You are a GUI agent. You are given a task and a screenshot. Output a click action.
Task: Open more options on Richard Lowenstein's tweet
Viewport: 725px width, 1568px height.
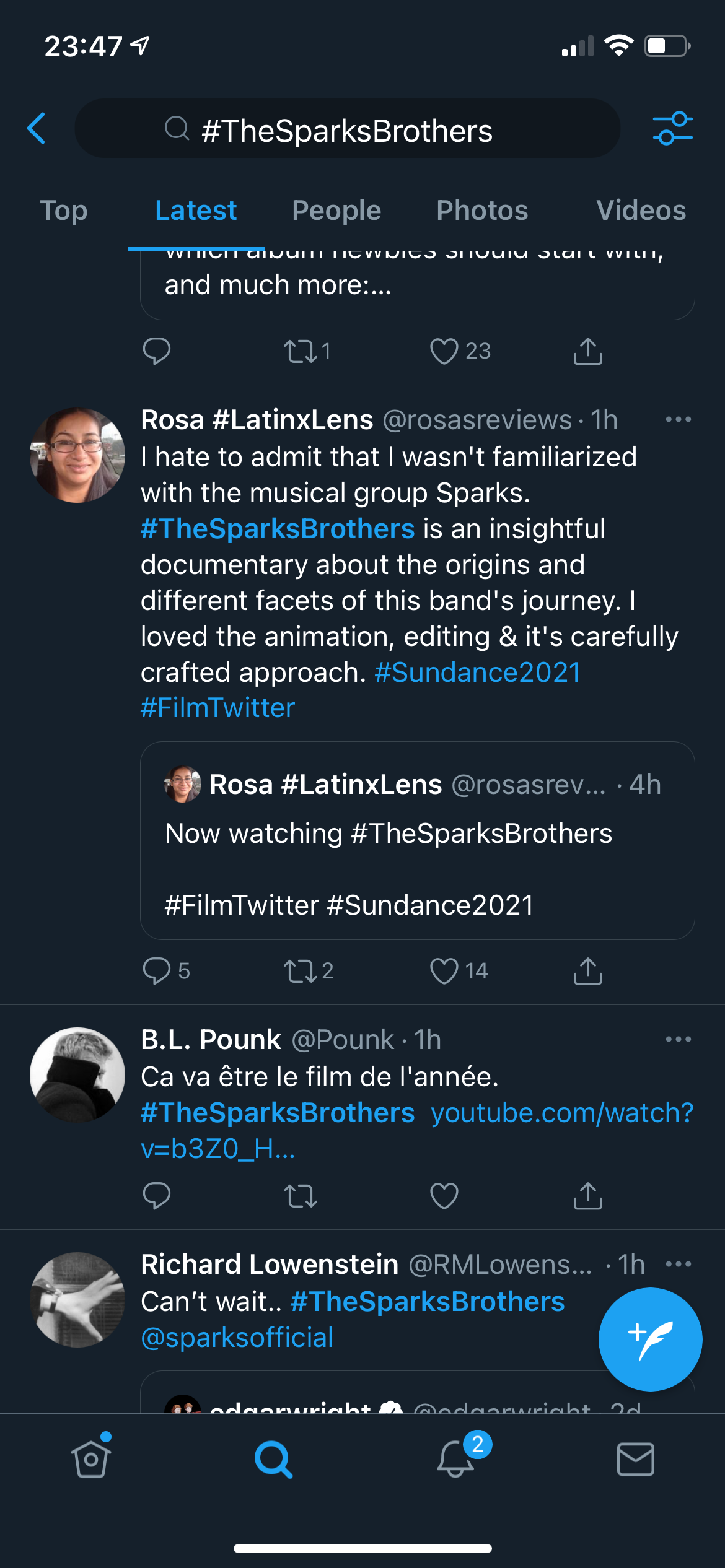(678, 1264)
